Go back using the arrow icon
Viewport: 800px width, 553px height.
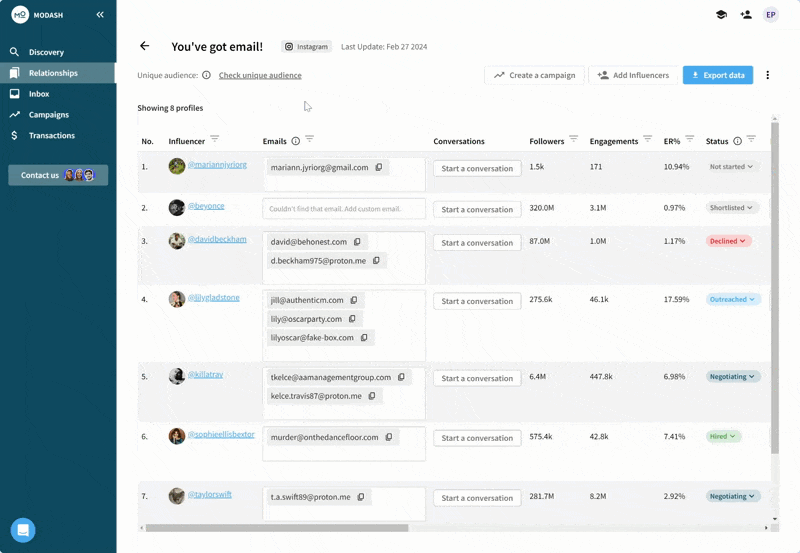coord(144,46)
